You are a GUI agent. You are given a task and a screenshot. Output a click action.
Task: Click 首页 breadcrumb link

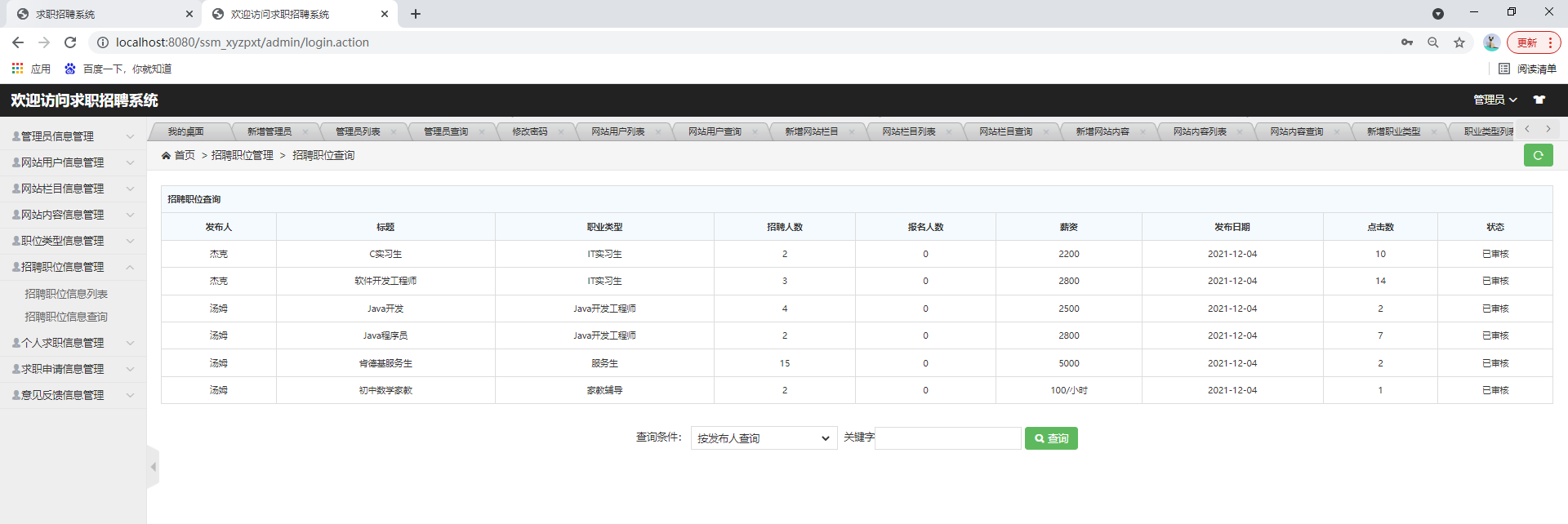tap(185, 155)
